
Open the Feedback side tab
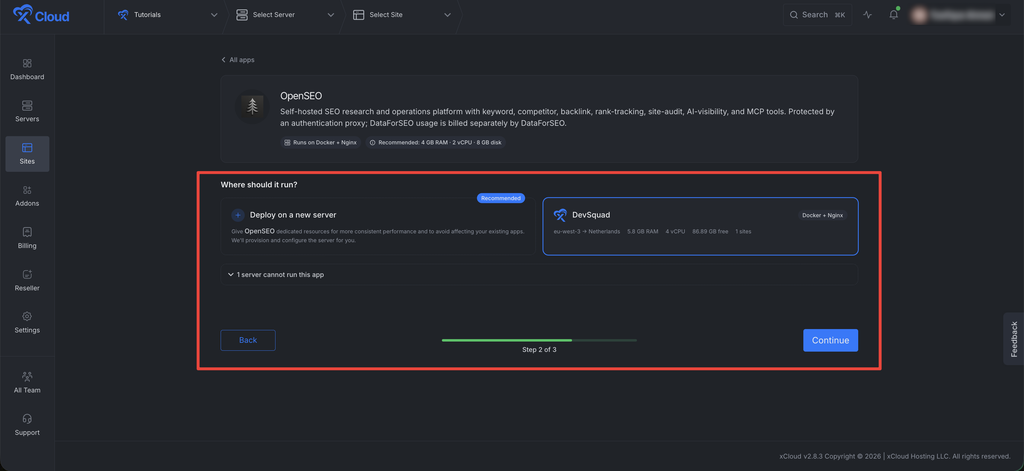point(1014,339)
